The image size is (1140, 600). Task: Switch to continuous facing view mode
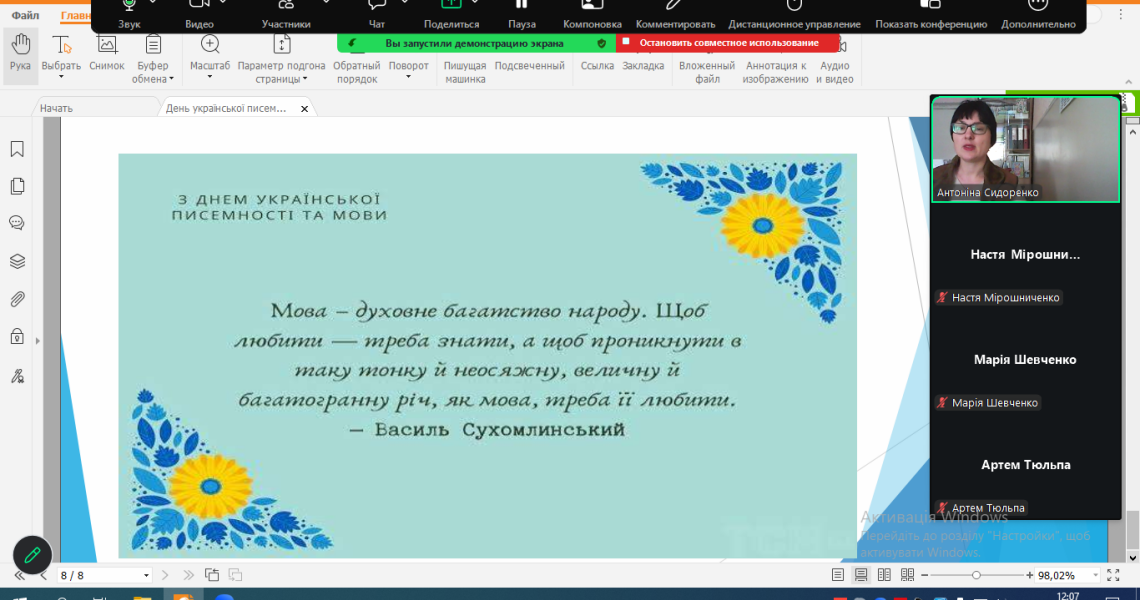(x=907, y=575)
